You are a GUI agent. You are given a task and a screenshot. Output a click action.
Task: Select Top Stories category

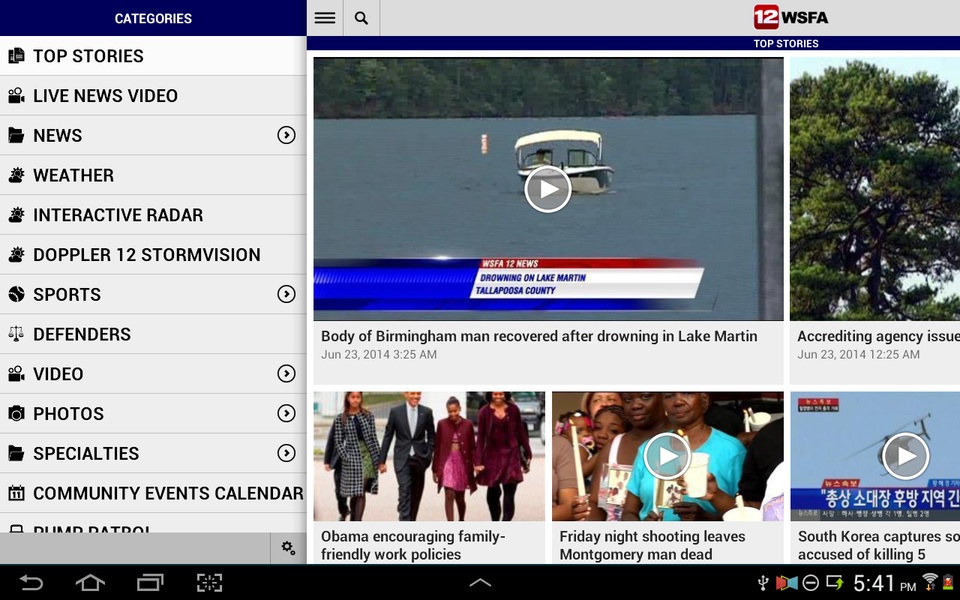pos(153,56)
